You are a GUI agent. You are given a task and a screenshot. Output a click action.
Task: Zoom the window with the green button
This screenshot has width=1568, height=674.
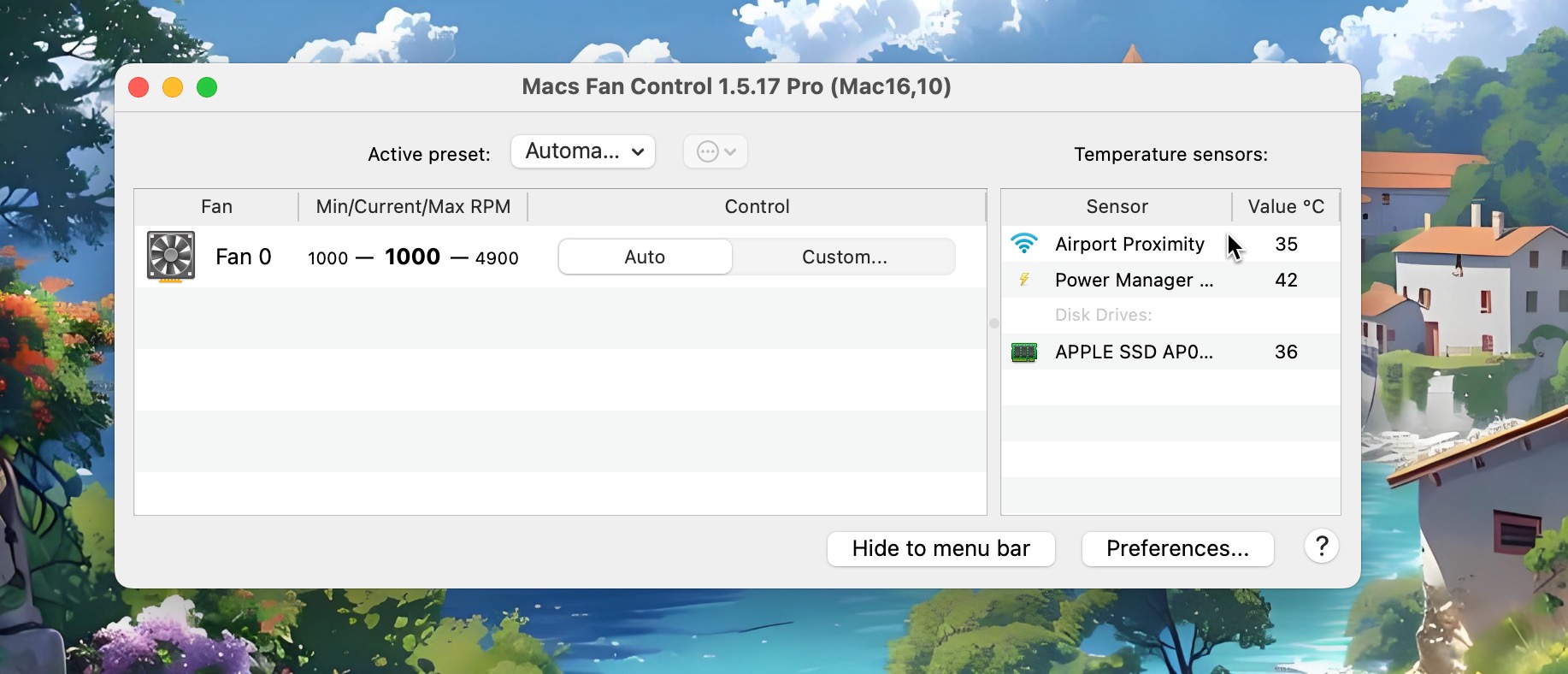pyautogui.click(x=207, y=87)
